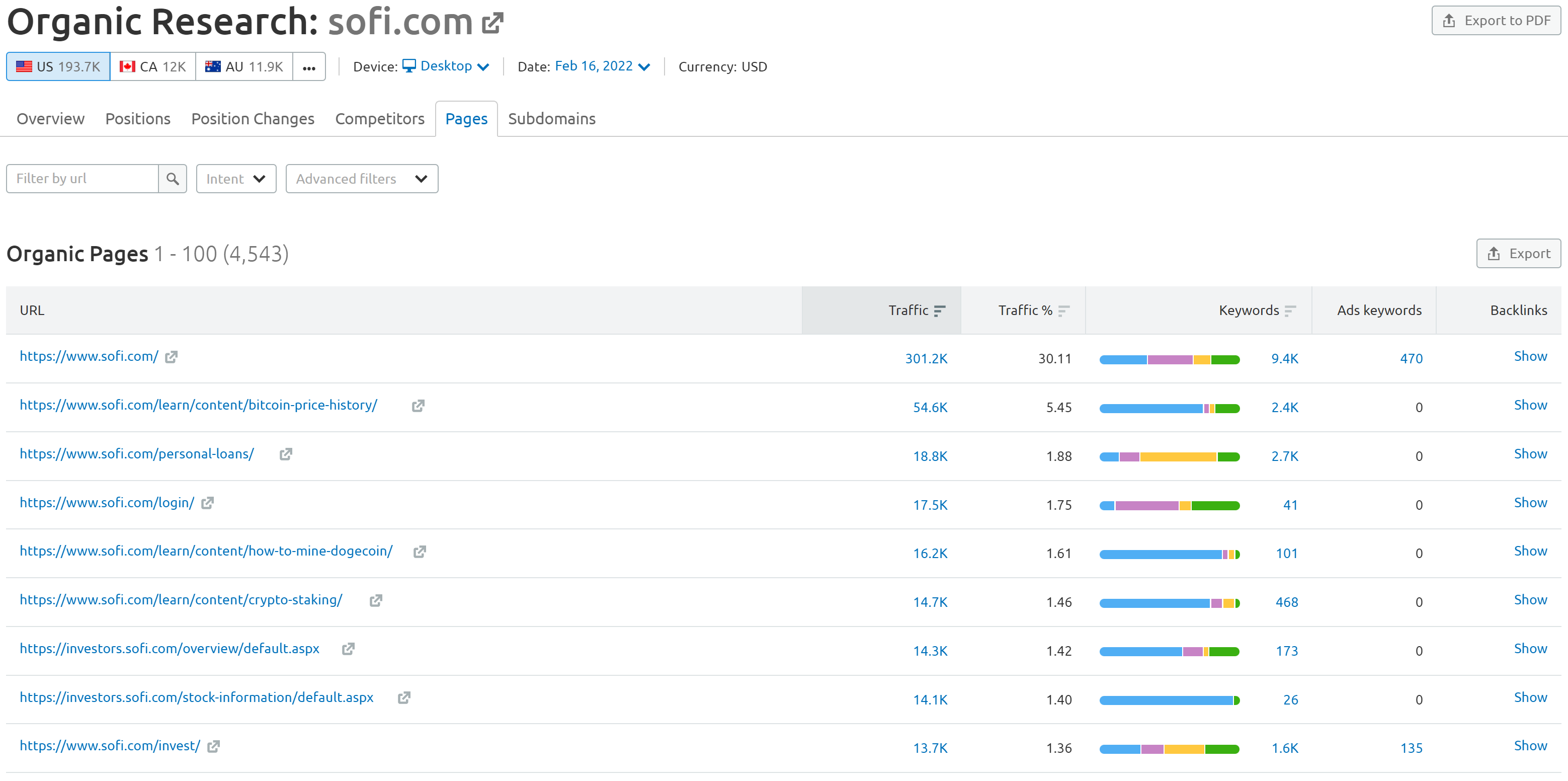The width and height of the screenshot is (1568, 781).
Task: Click the Filter by url input field
Action: point(82,178)
